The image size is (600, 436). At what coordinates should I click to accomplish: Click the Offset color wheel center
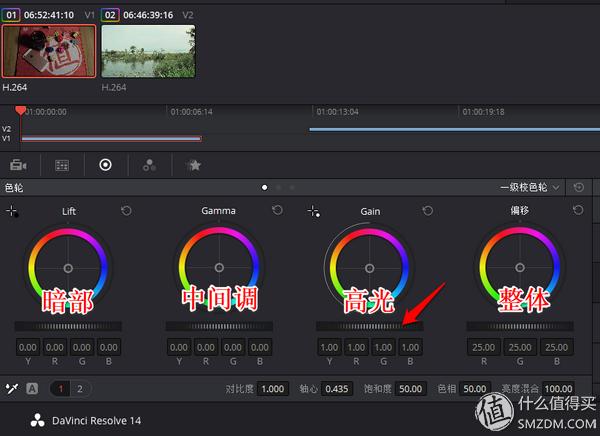(520, 267)
